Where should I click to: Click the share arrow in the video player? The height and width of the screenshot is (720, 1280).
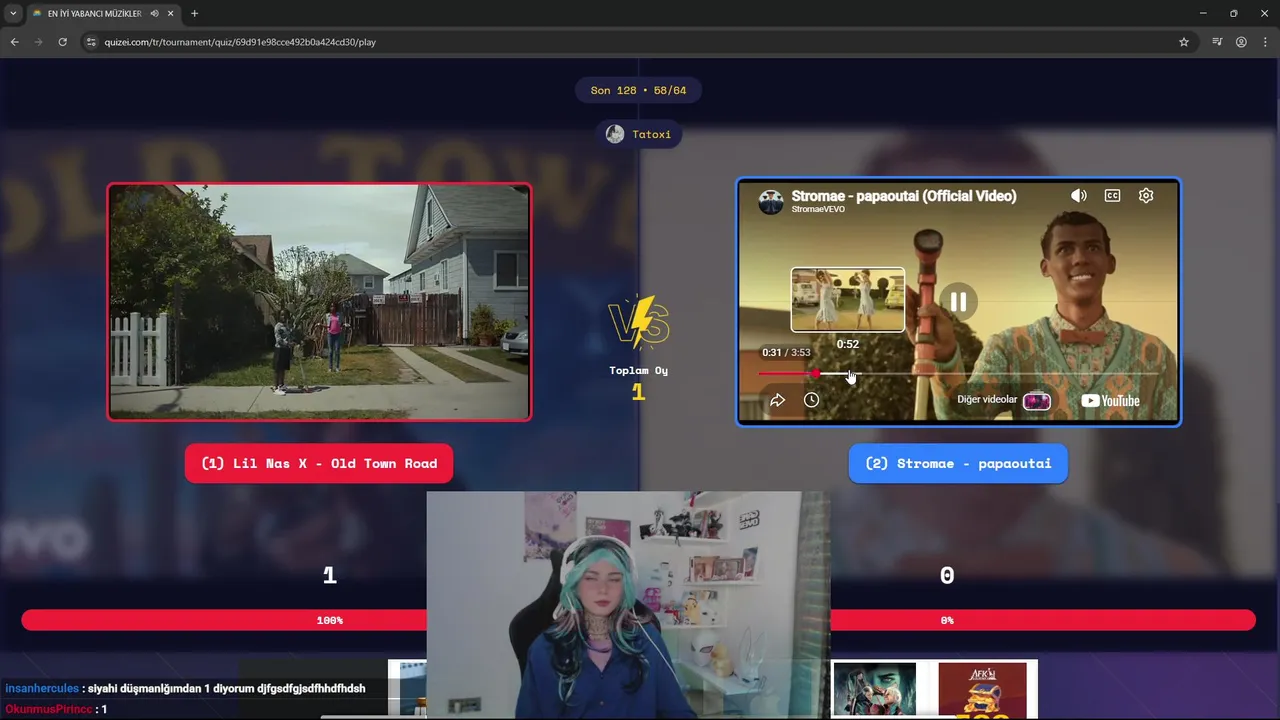pyautogui.click(x=777, y=400)
